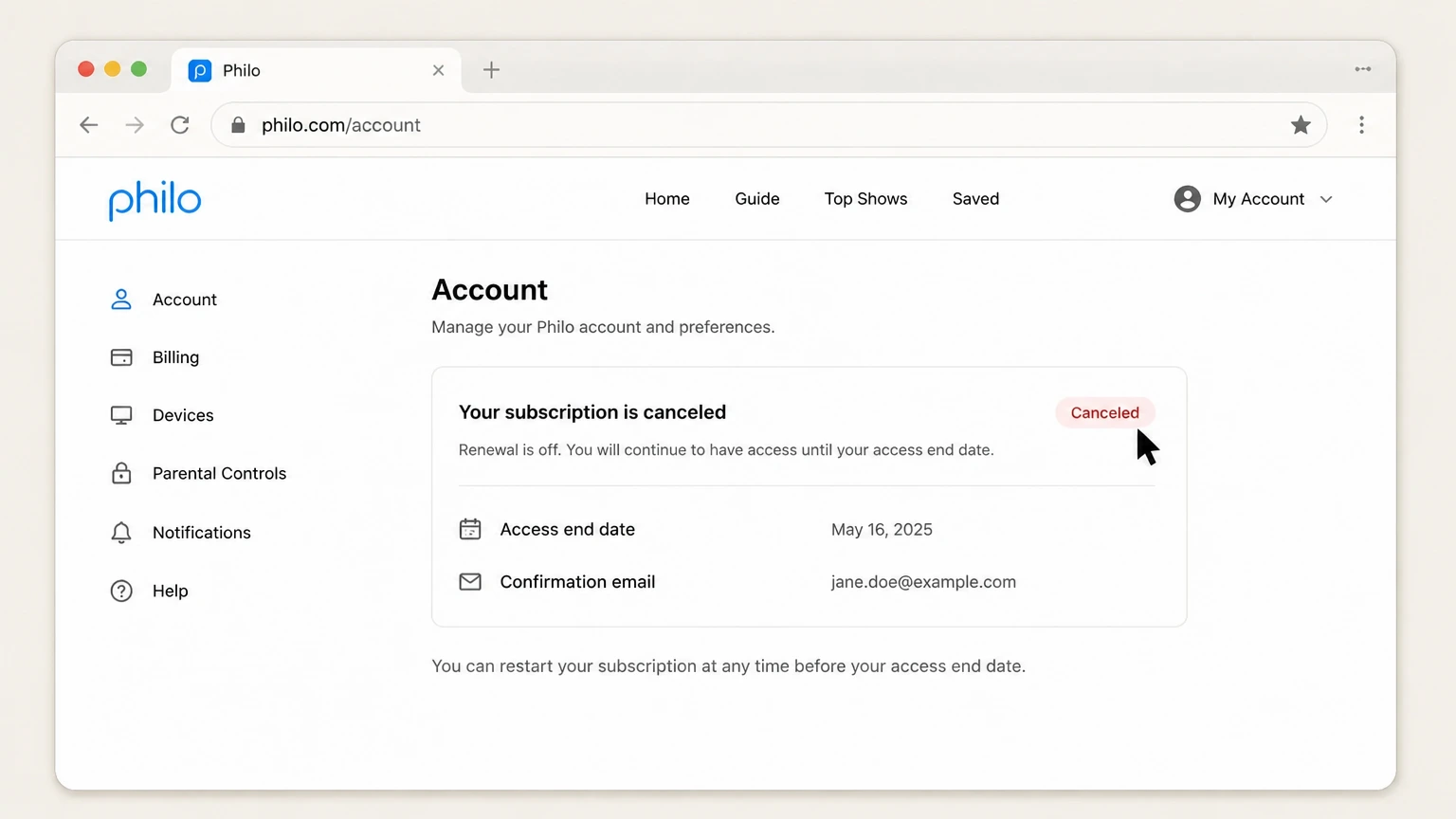Reload the page

(x=180, y=125)
